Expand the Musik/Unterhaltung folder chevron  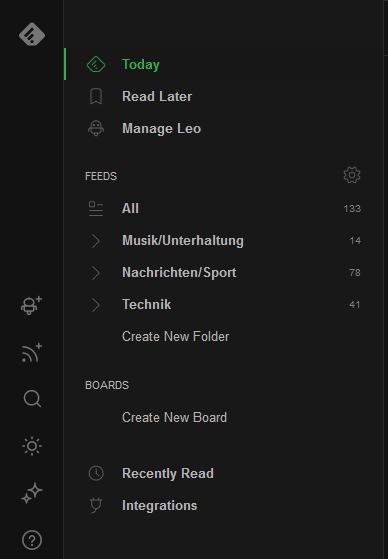click(96, 241)
